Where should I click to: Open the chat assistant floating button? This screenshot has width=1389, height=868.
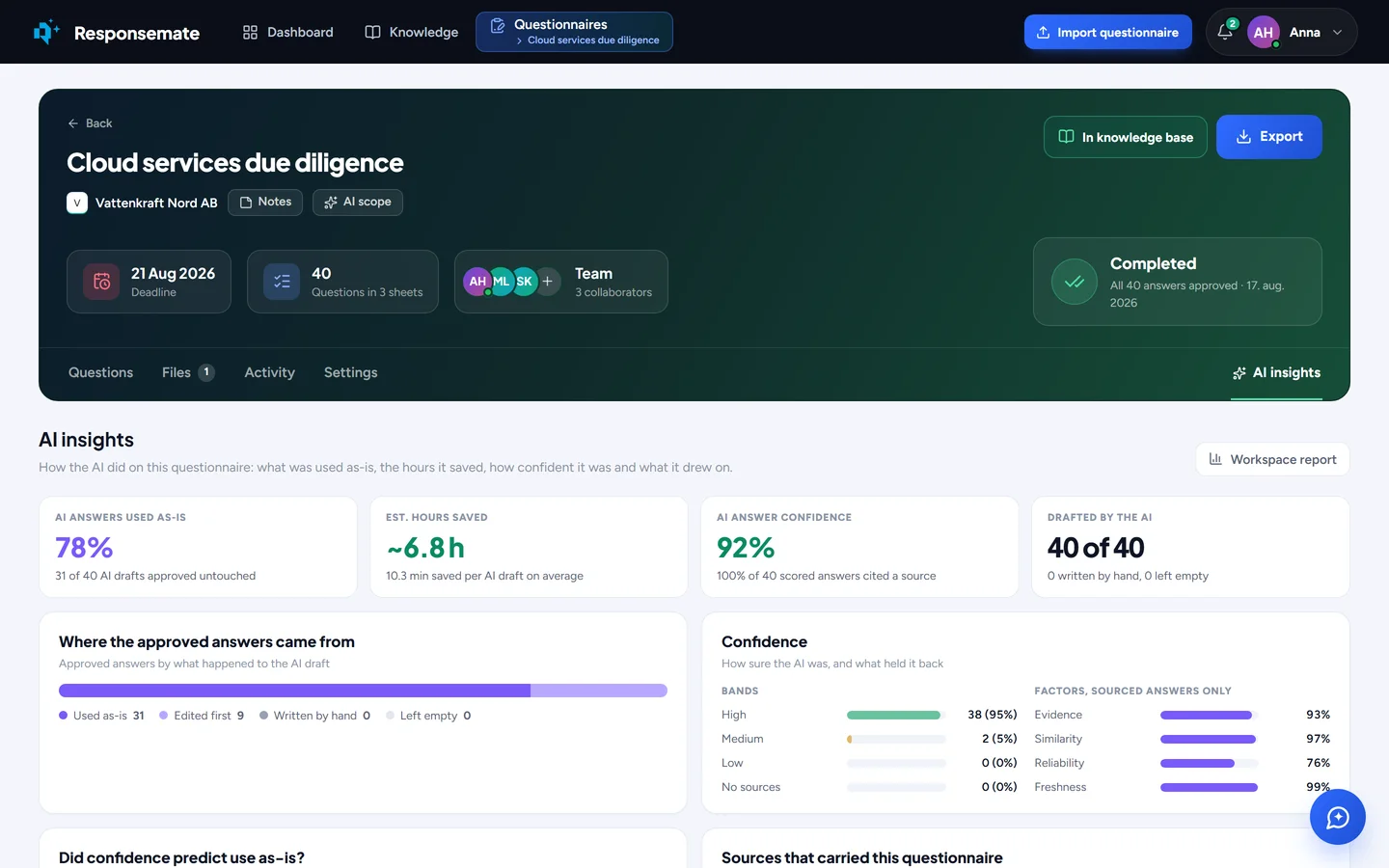(1337, 817)
